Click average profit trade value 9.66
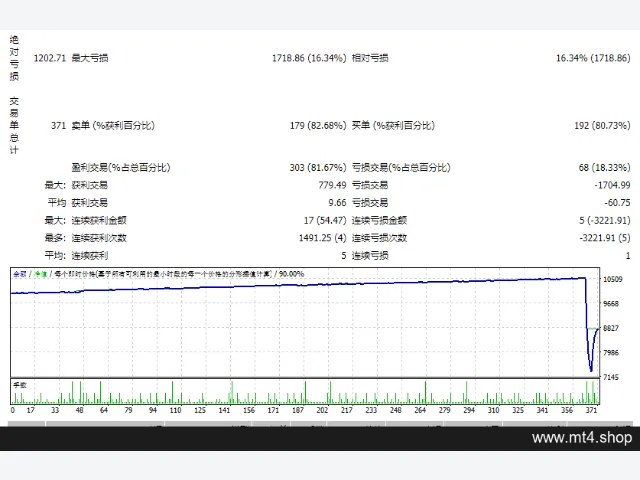 [x=337, y=202]
